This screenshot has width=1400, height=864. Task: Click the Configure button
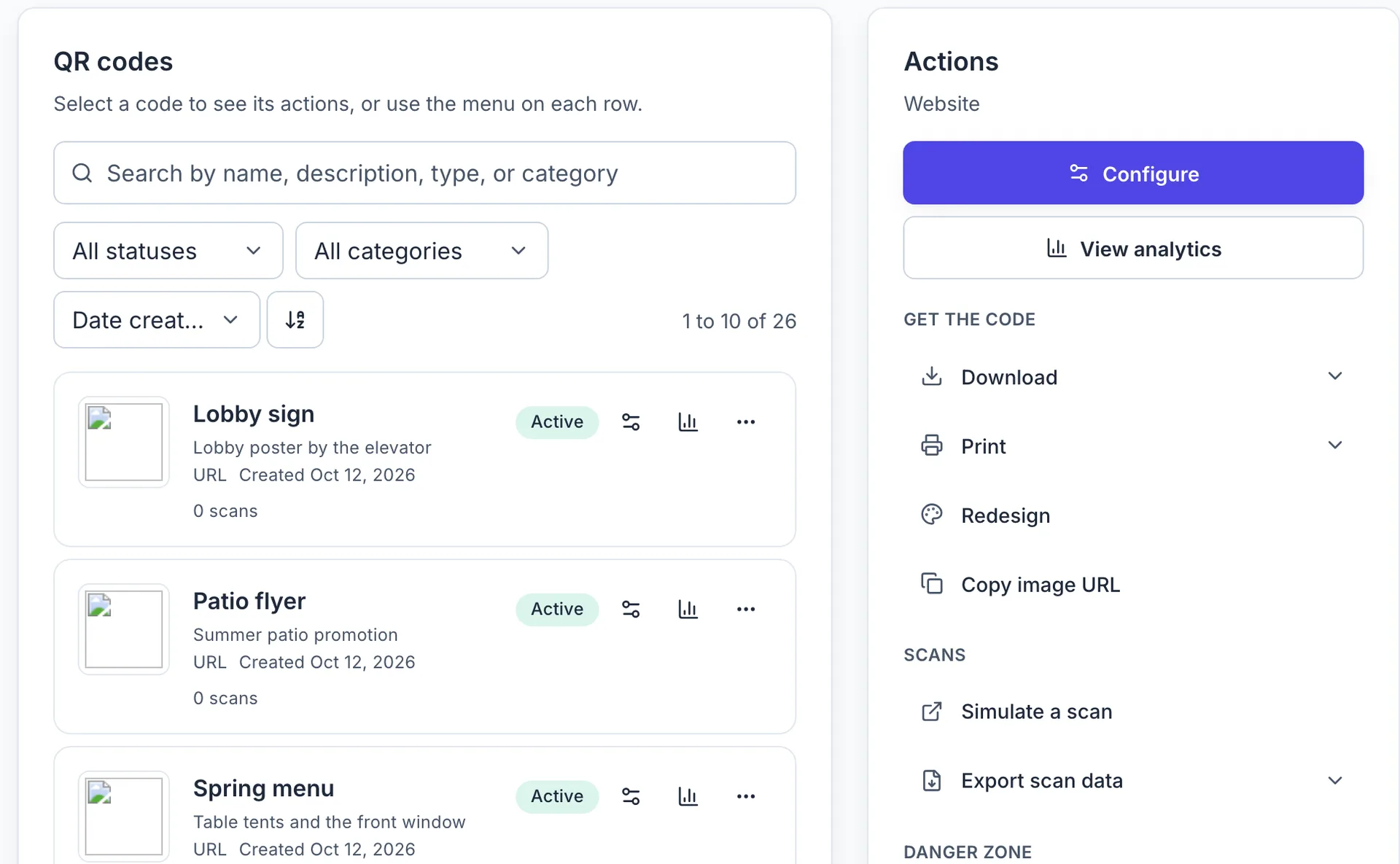(x=1133, y=173)
